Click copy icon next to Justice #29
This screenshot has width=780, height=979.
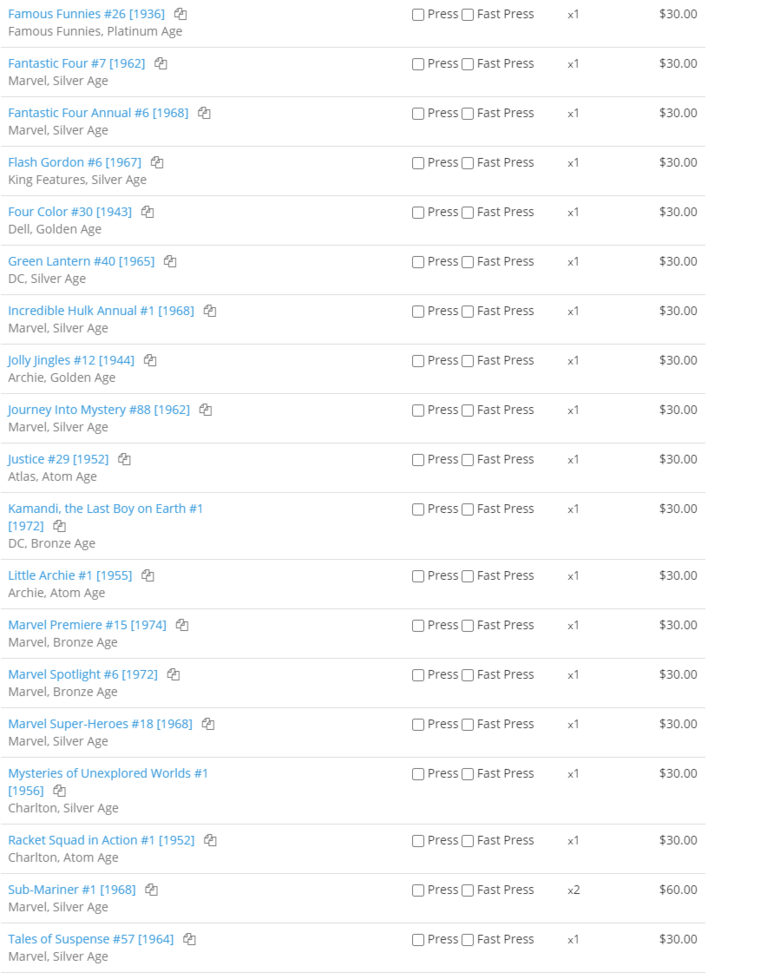[x=124, y=459]
